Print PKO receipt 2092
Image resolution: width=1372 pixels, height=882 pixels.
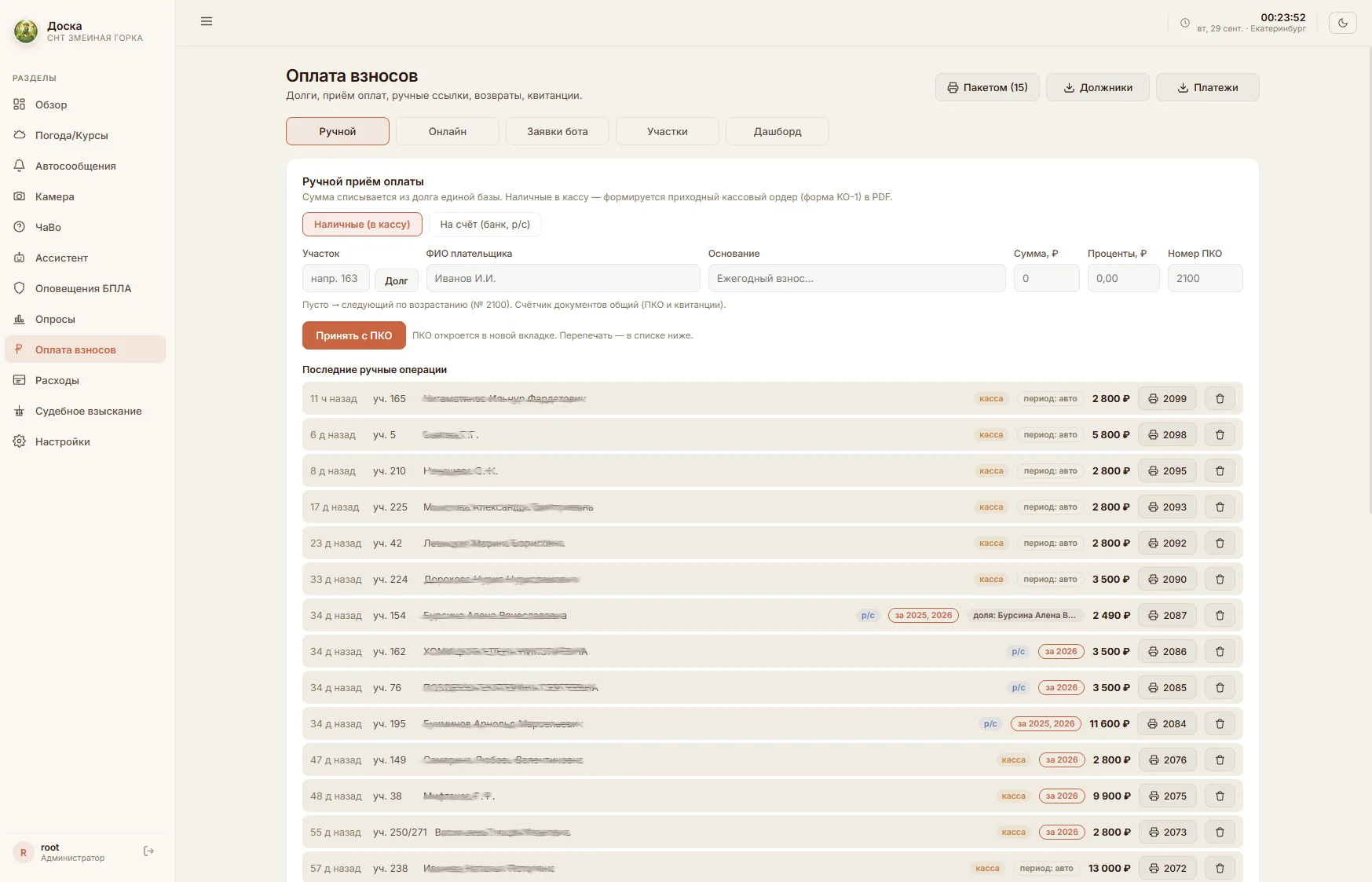tap(1168, 543)
